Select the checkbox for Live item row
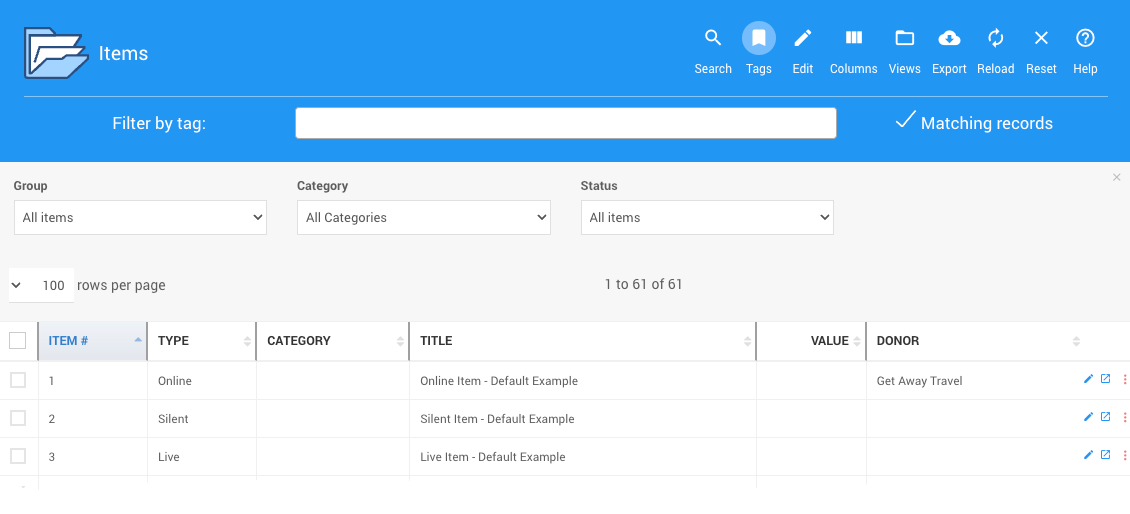 pos(18,456)
